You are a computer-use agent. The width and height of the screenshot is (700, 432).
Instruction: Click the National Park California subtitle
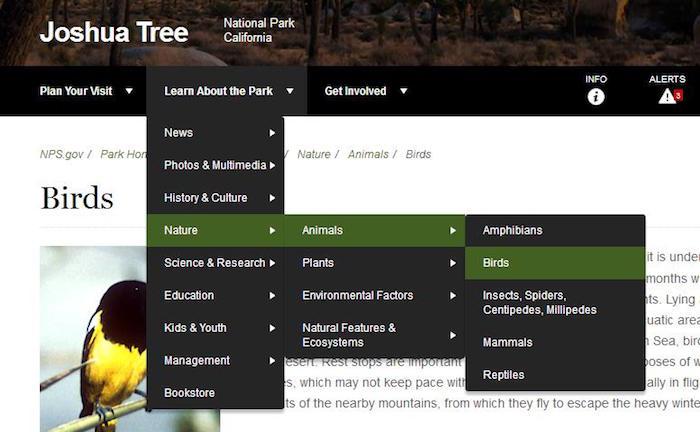pos(259,30)
